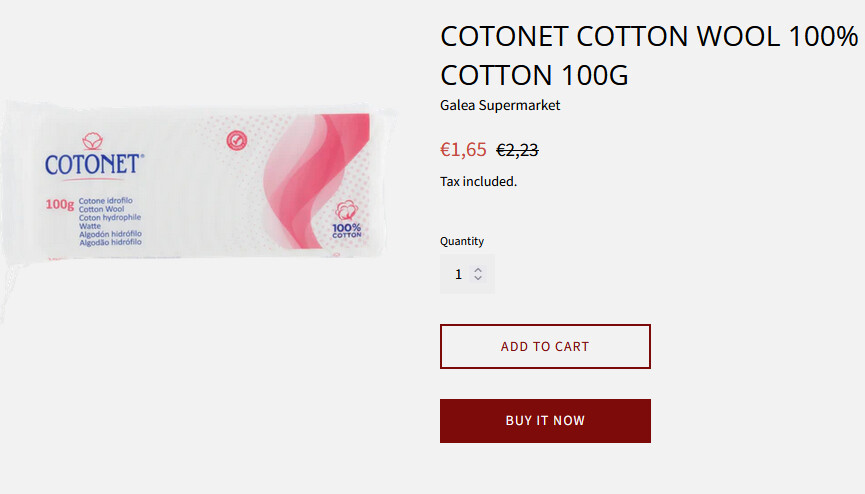Click the blue COTONET logo on package

[x=95, y=164]
